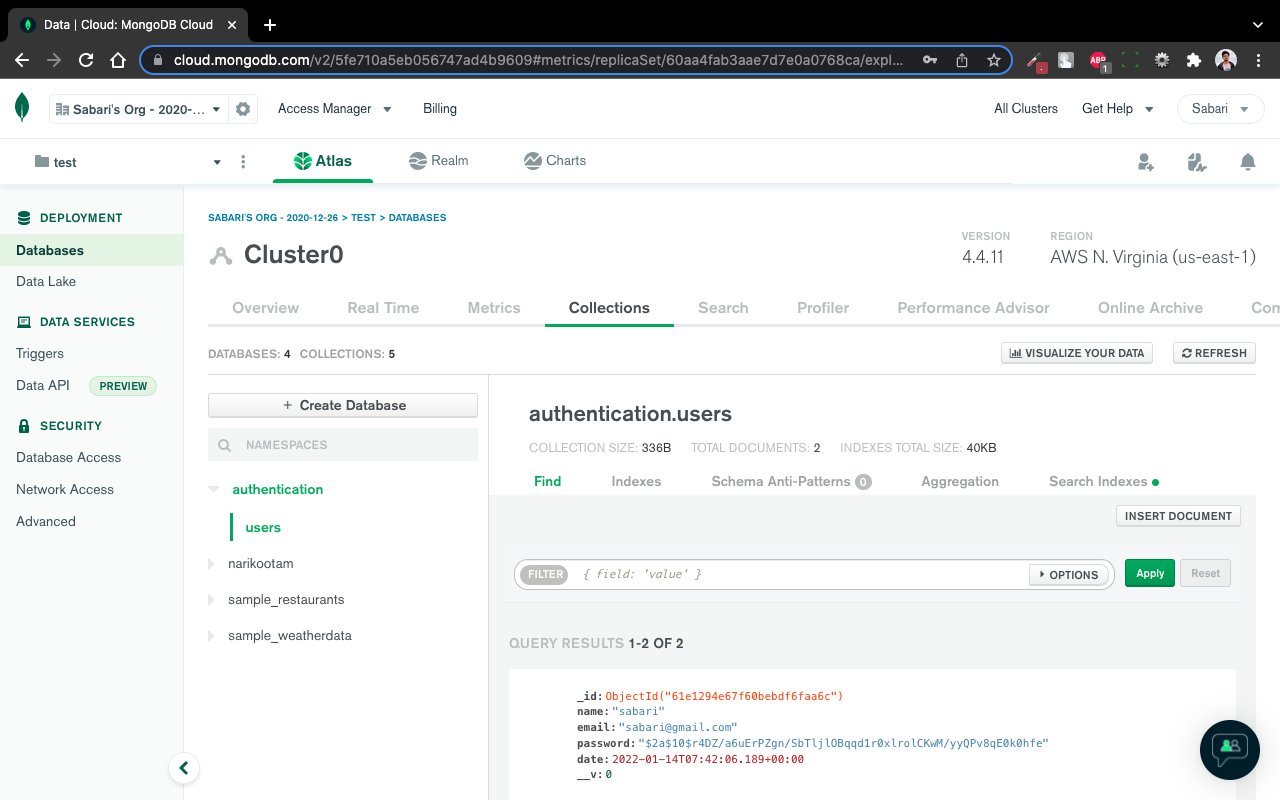Click the filter query input field
Screen dimensions: 1280x800
coord(800,574)
